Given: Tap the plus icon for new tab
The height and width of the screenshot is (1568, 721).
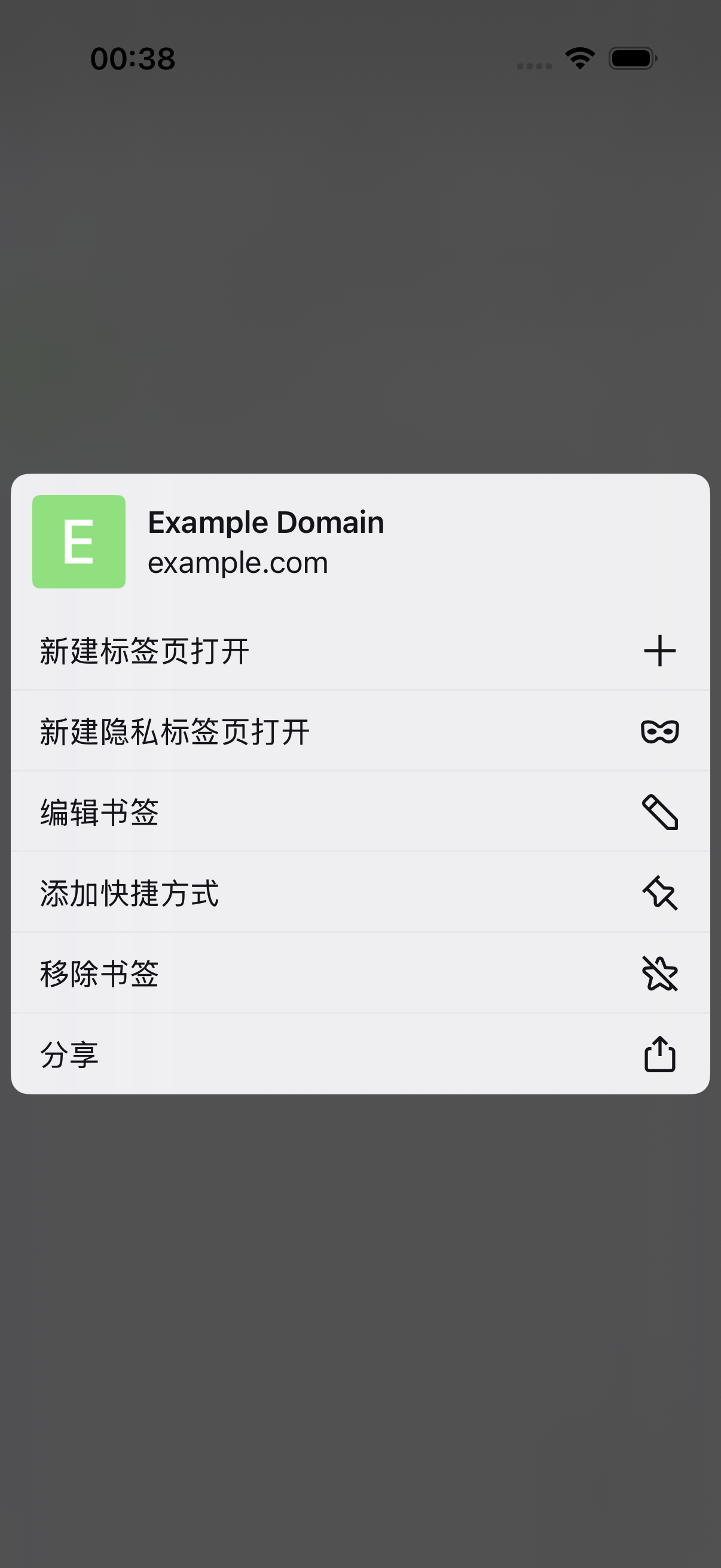Looking at the screenshot, I should pyautogui.click(x=659, y=651).
